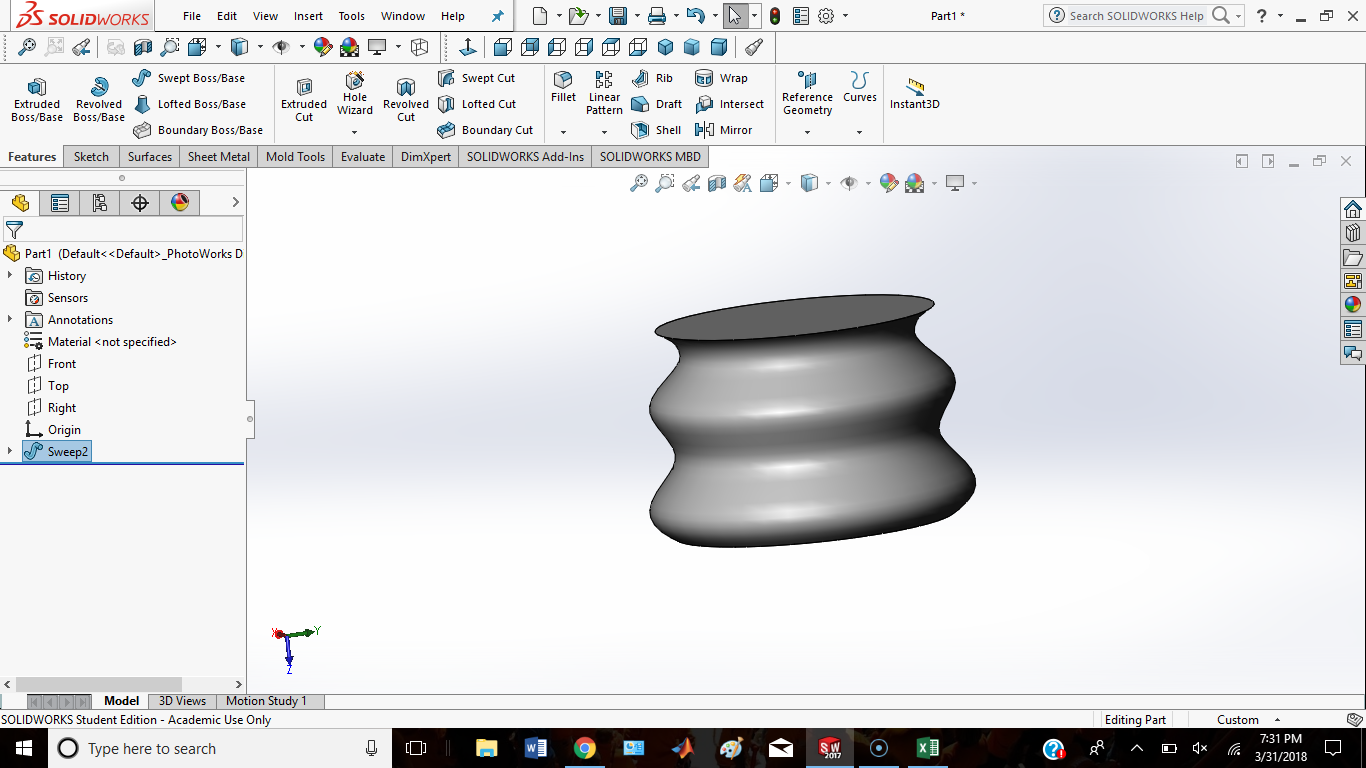Choose the Lofted Boss/Base feature
1366x768 pixels.
[189, 104]
